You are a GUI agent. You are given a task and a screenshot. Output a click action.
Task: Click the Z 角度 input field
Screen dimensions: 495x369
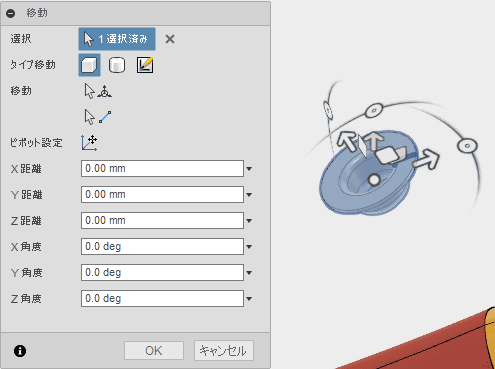162,299
